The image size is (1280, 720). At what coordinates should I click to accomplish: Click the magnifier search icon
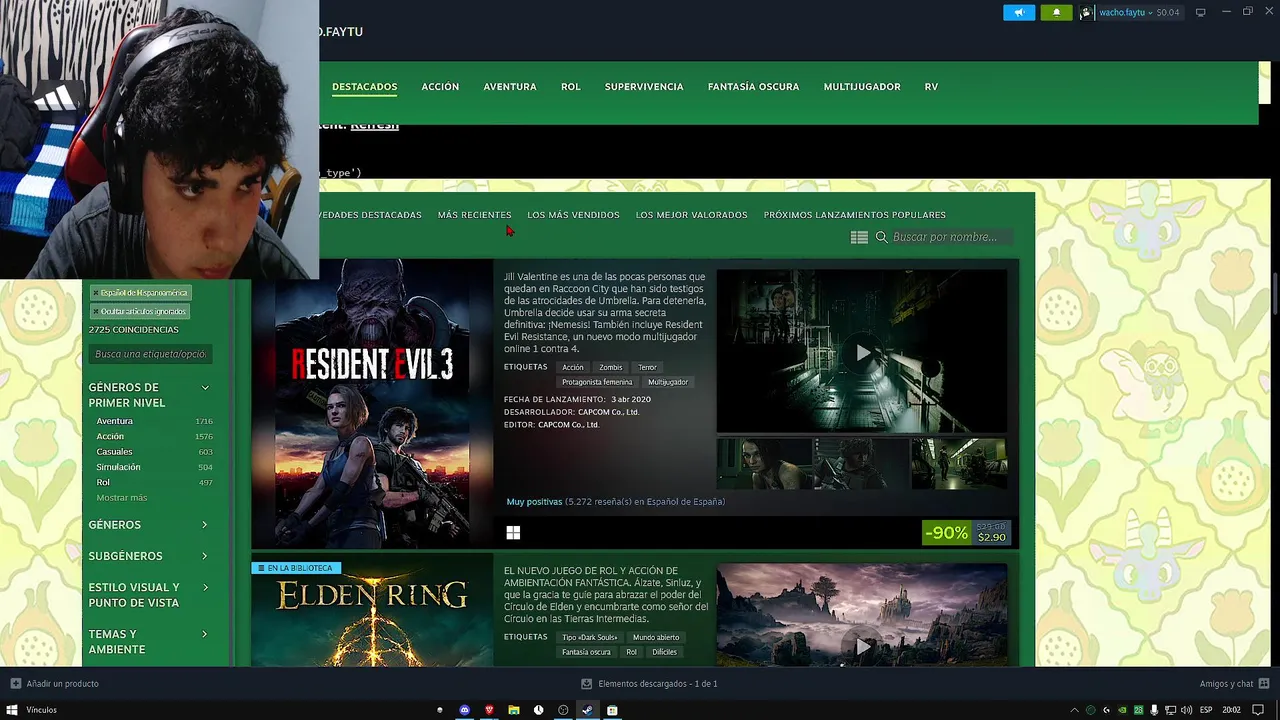point(882,237)
